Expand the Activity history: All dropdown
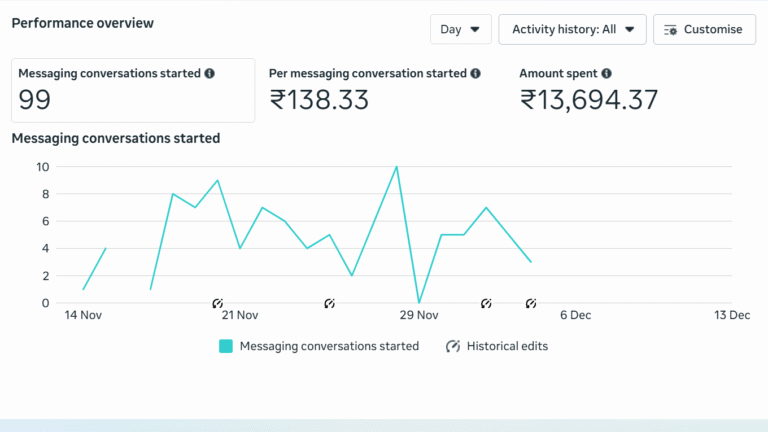Viewport: 768px width, 432px height. click(572, 30)
